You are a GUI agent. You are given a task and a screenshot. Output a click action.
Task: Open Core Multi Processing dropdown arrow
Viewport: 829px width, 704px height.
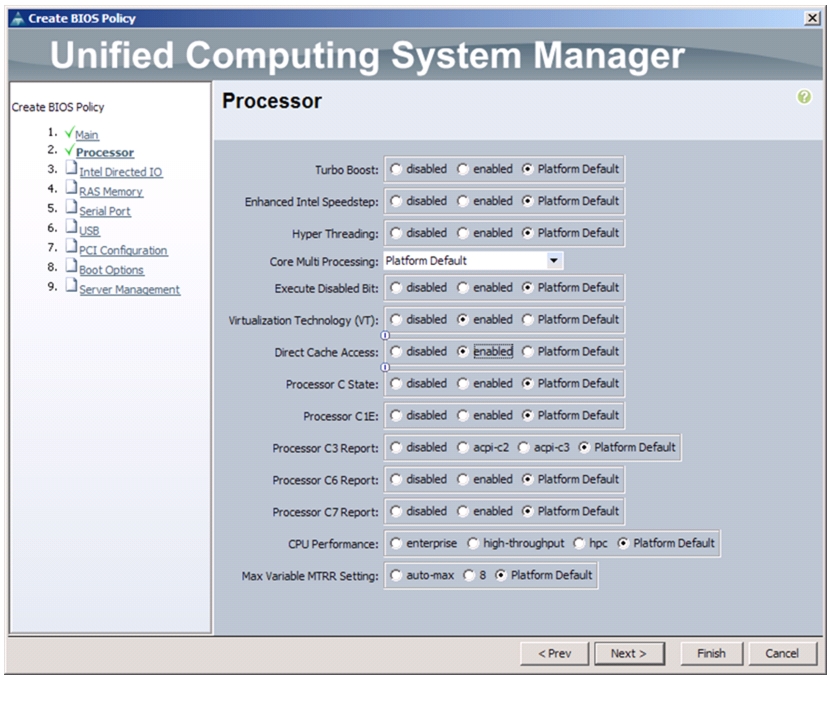point(554,261)
